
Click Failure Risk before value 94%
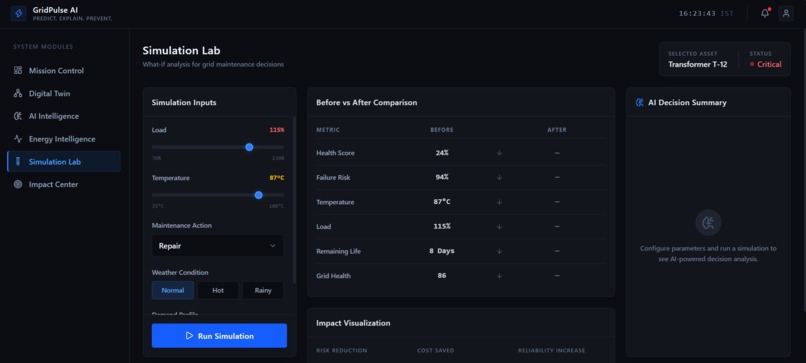click(442, 177)
